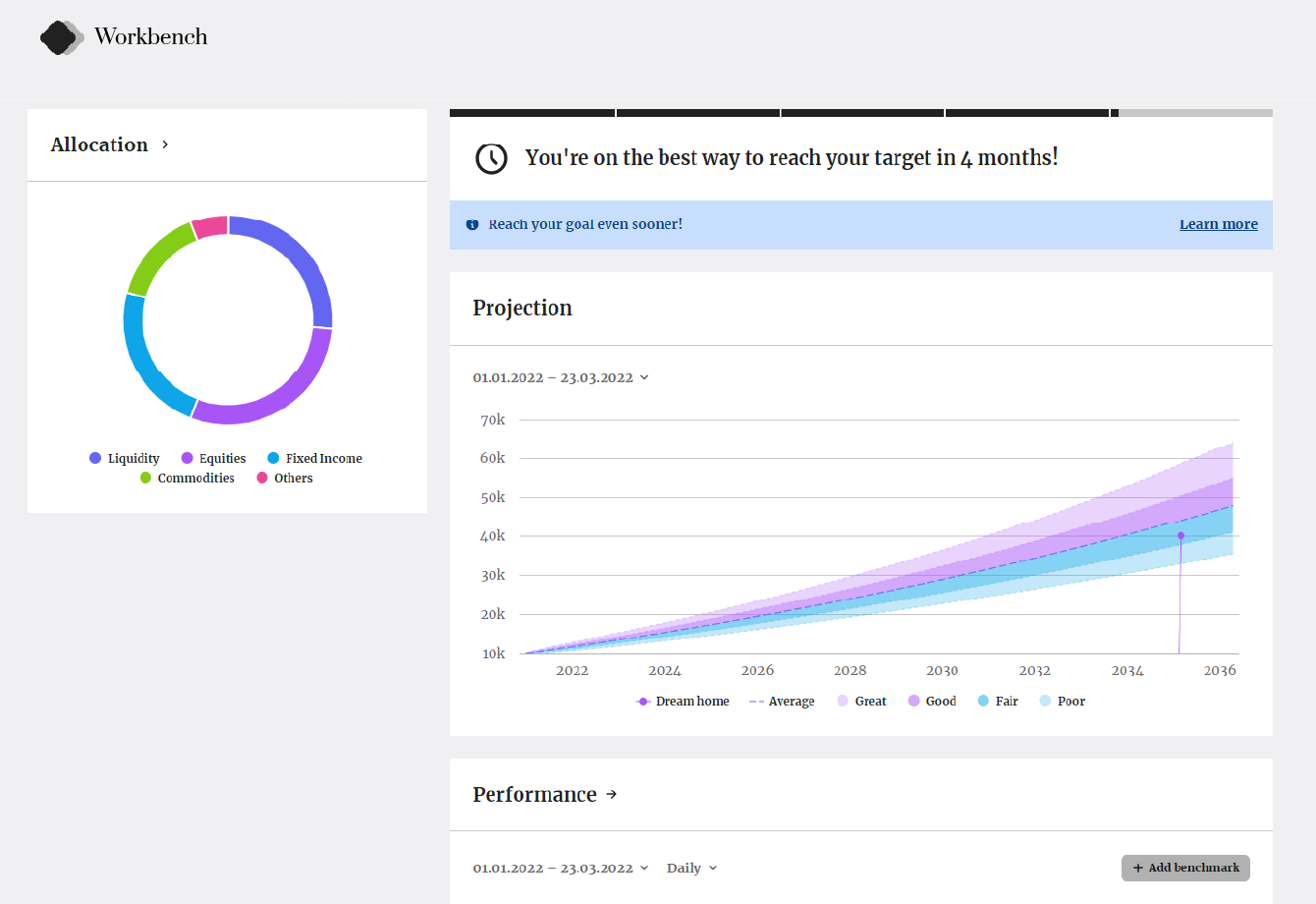
Task: Click the 2036 x-axis label
Action: point(1220,670)
